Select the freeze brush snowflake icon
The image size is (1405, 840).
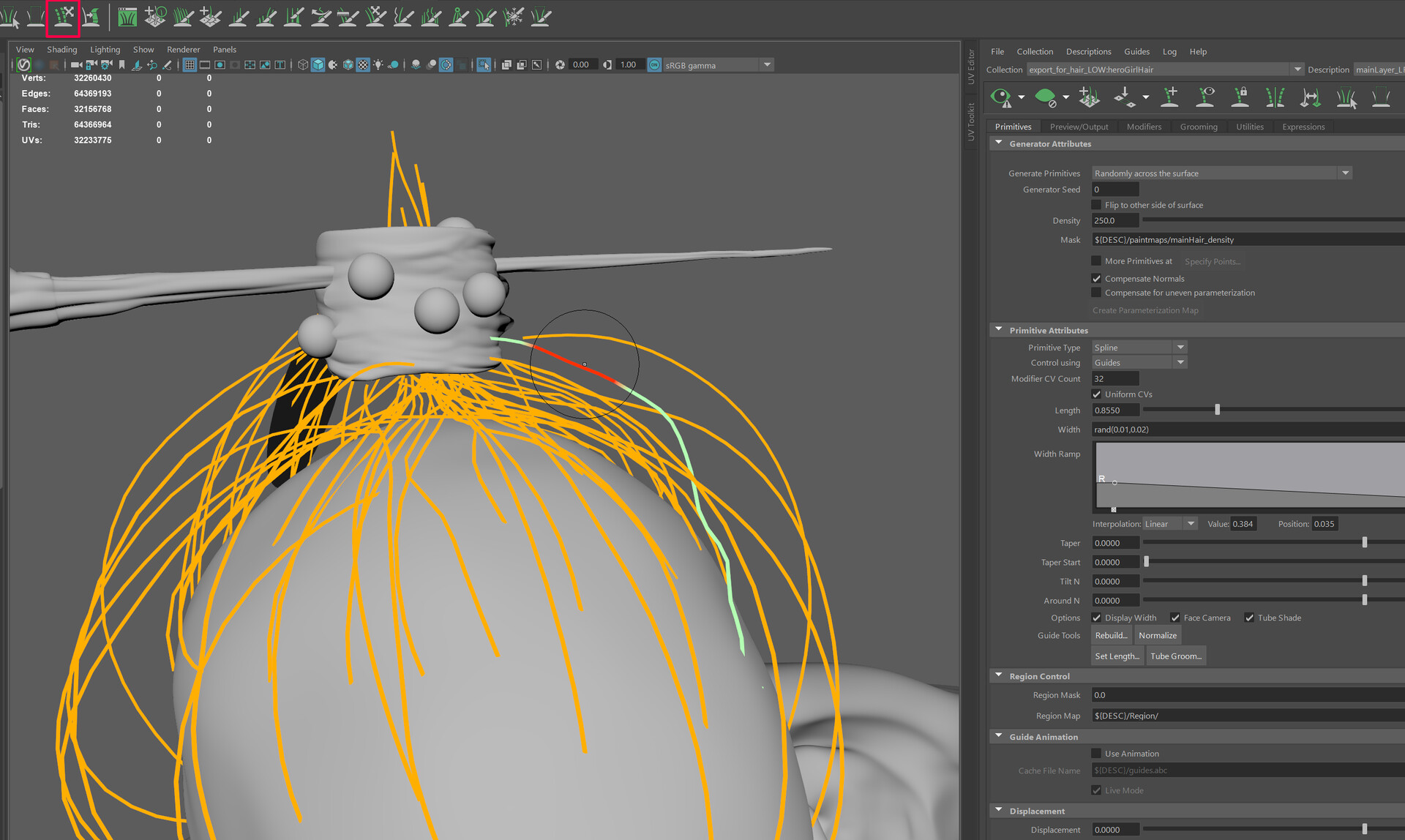coord(514,16)
